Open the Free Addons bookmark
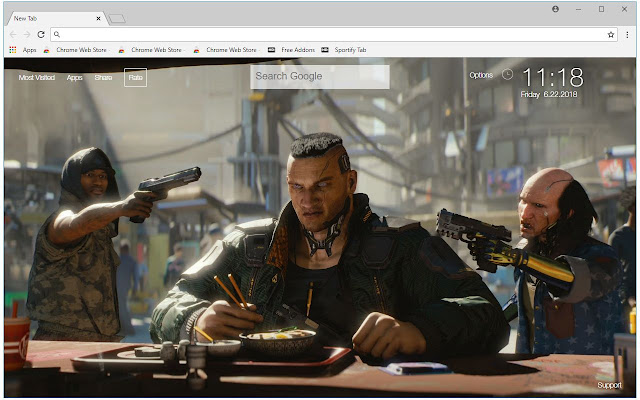This screenshot has height=400, width=640. [291, 50]
